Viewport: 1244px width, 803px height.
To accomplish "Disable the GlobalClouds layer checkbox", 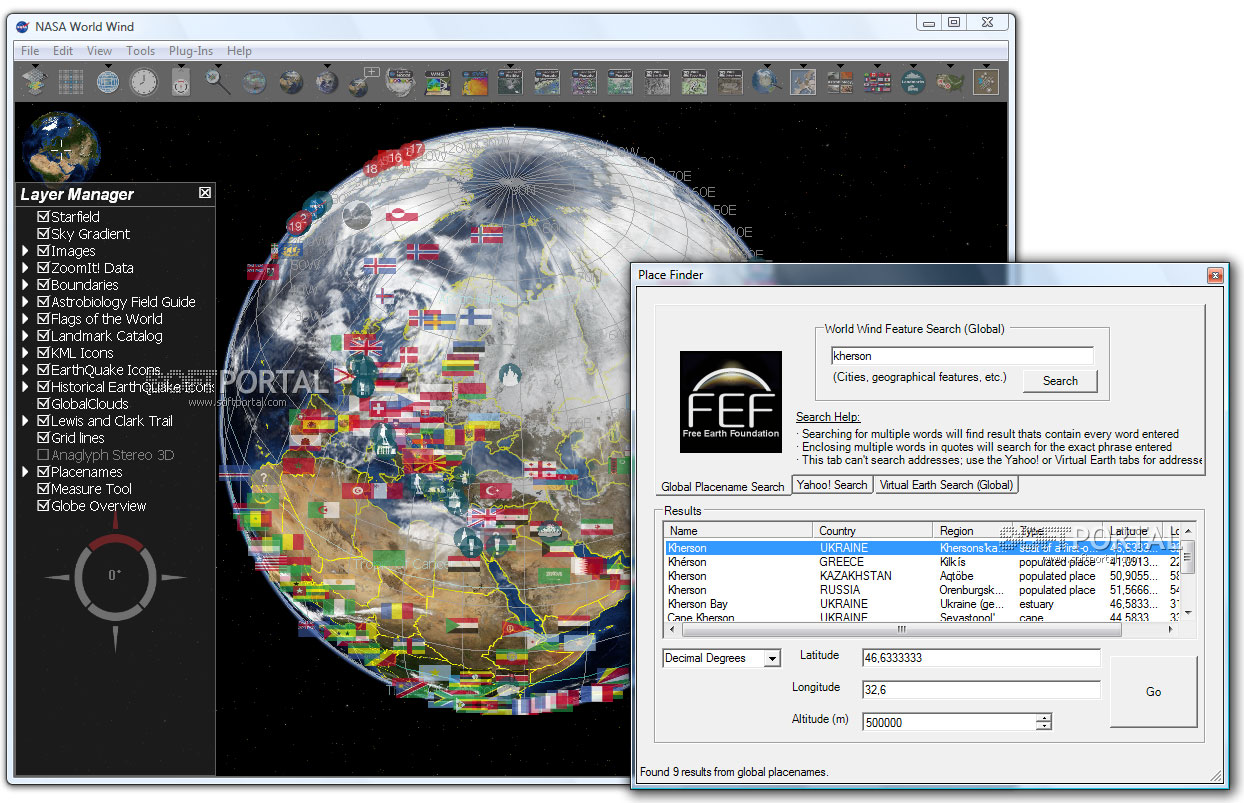I will [x=43, y=404].
